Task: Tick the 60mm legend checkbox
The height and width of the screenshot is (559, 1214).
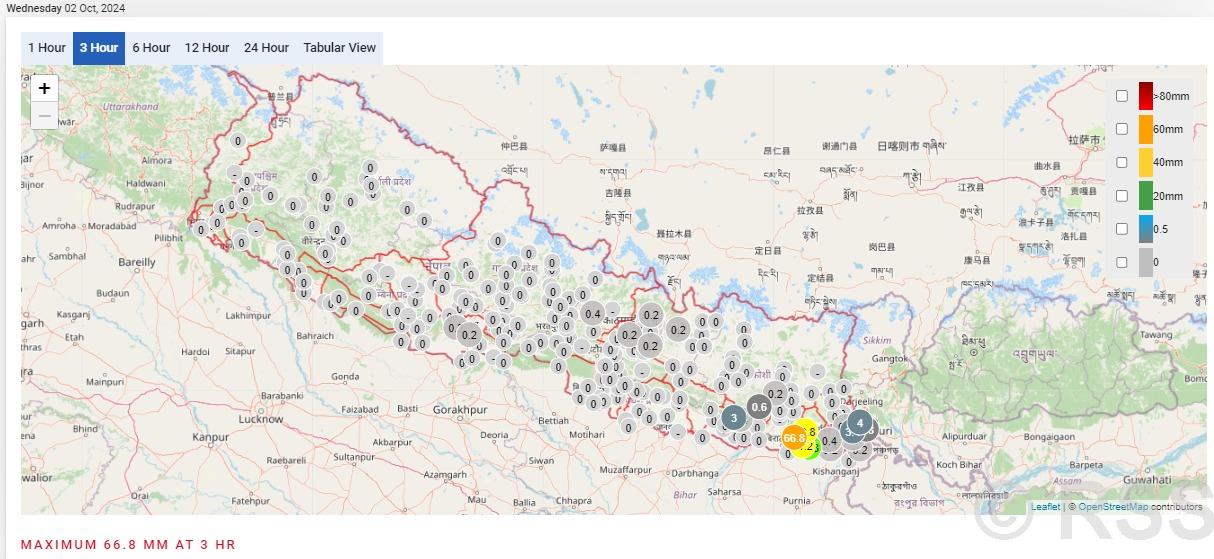Action: pos(1122,129)
